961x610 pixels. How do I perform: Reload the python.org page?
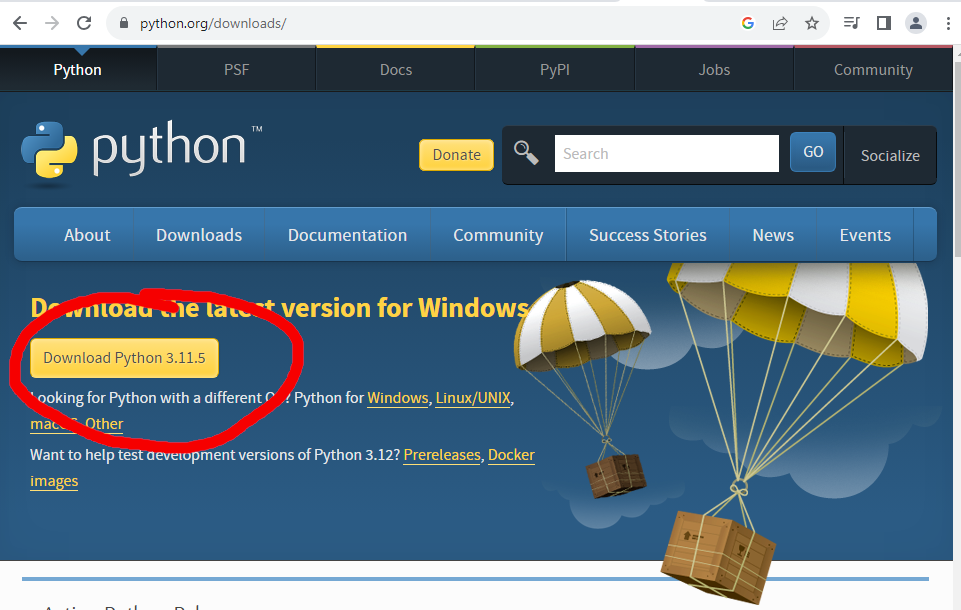click(84, 23)
